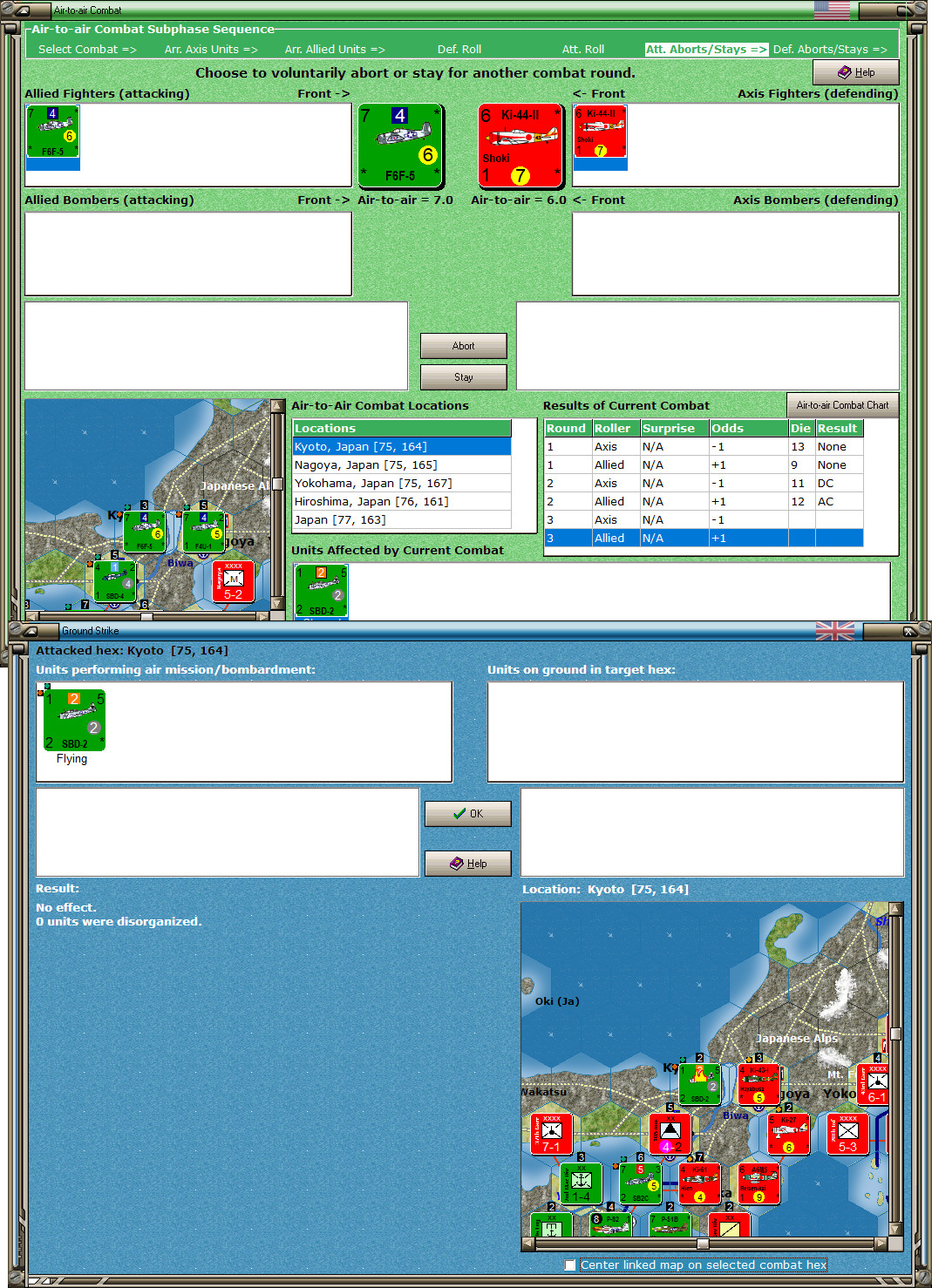Click the AC result cell in round 2 Allied row
Image resolution: width=932 pixels, height=1288 pixels.
[x=839, y=502]
